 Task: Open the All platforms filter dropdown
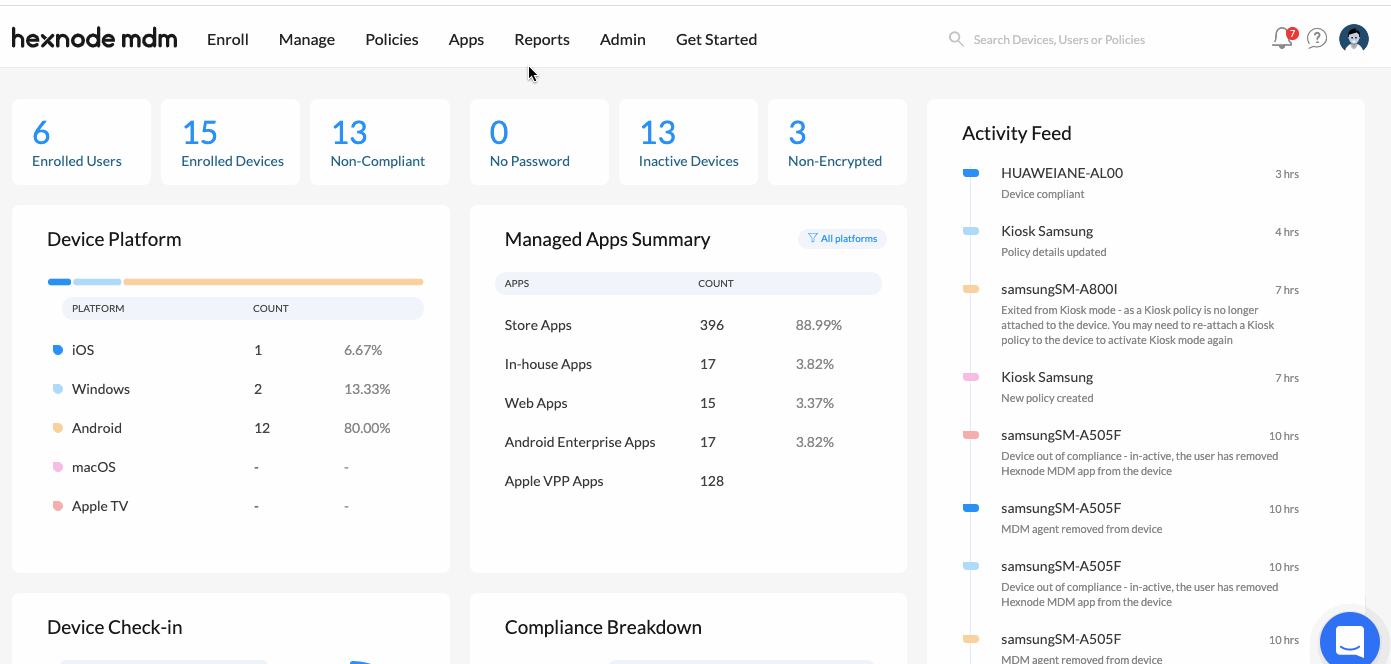842,239
